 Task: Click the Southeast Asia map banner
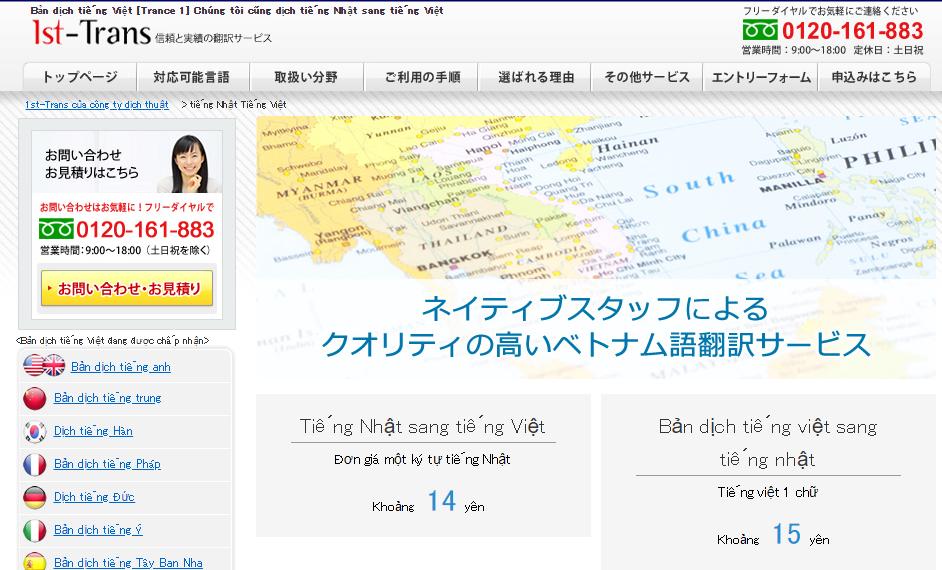pos(596,246)
